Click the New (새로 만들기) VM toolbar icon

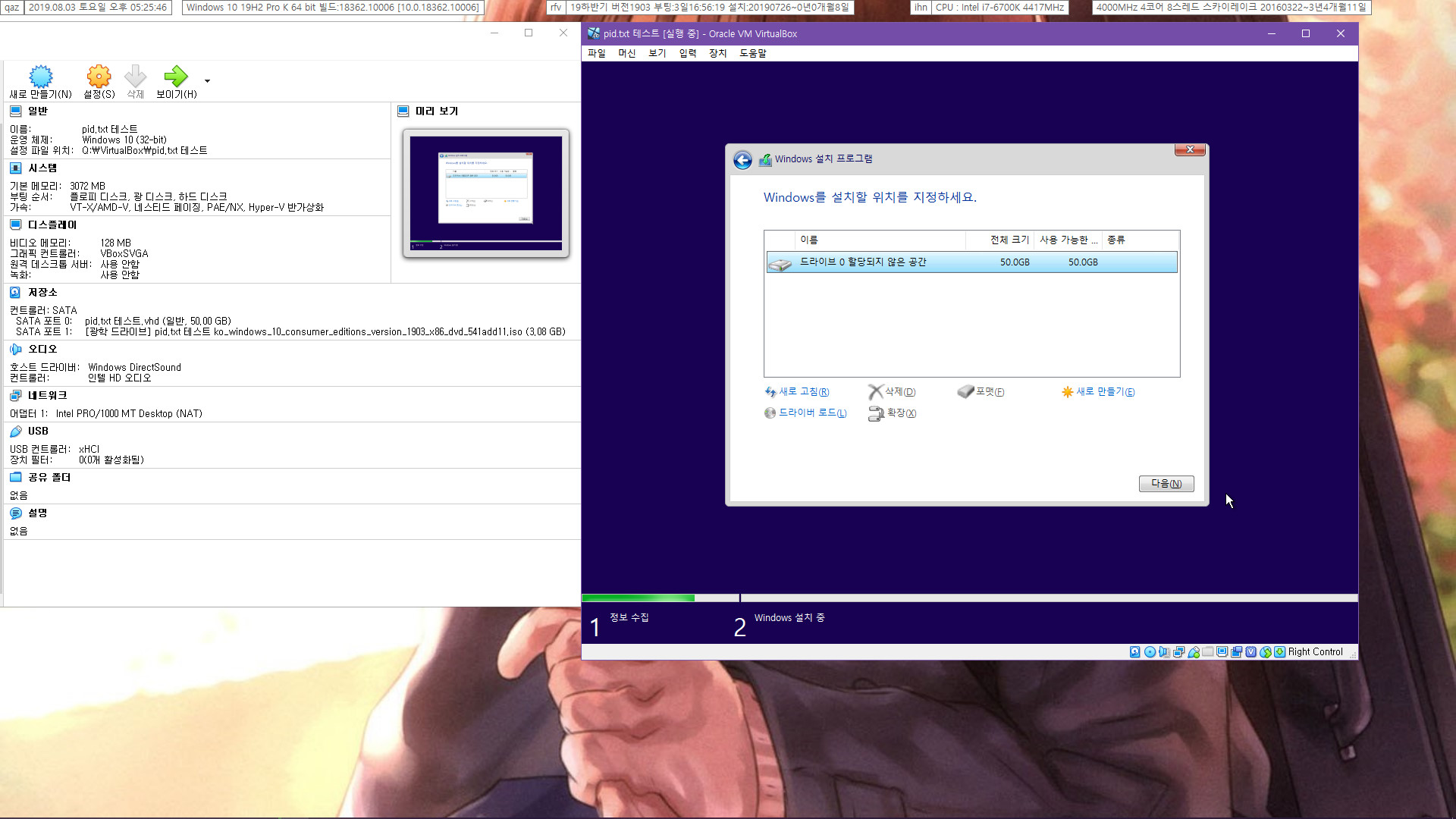(x=41, y=76)
